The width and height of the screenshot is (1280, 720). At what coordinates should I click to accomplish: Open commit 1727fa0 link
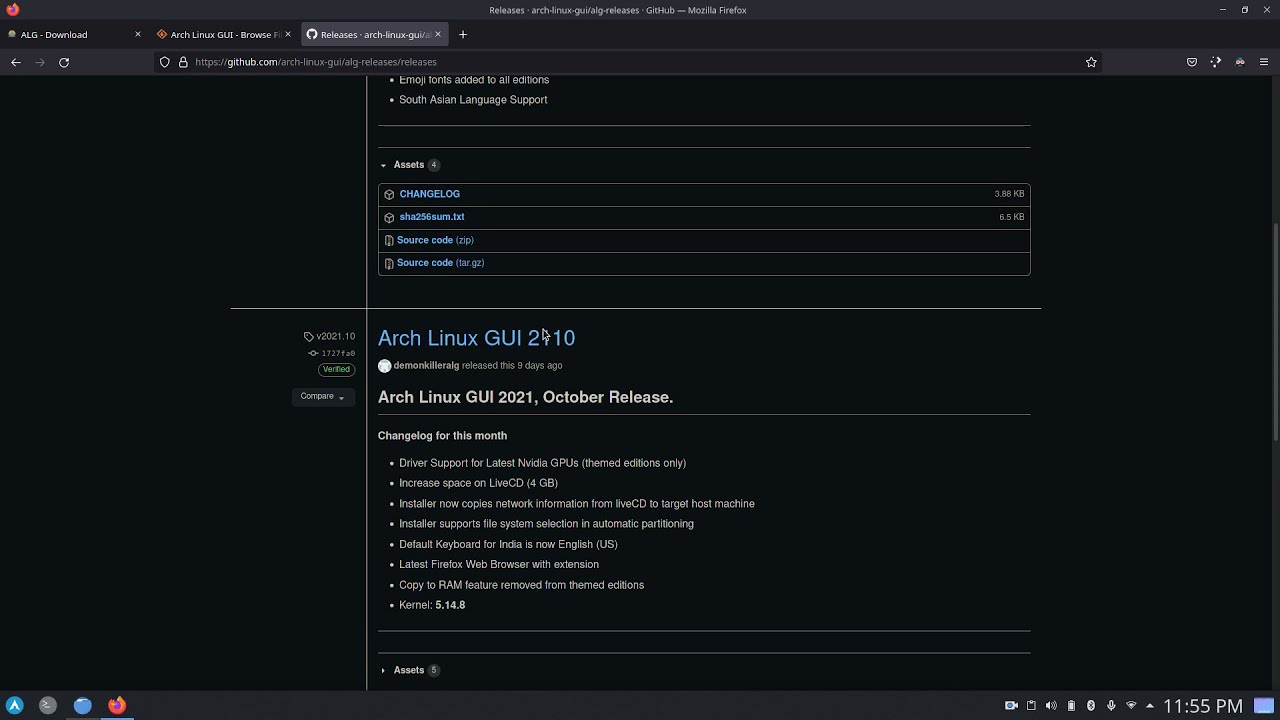click(331, 353)
